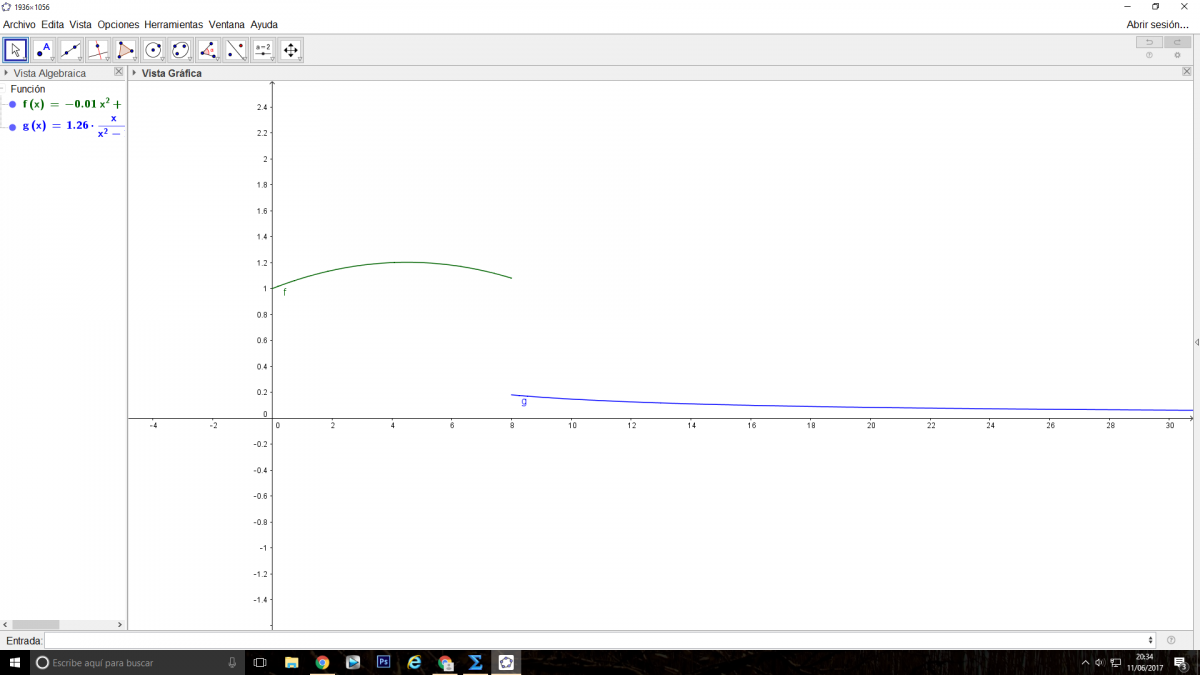
Task: Select Circle with Center through Point tool
Action: [x=153, y=50]
